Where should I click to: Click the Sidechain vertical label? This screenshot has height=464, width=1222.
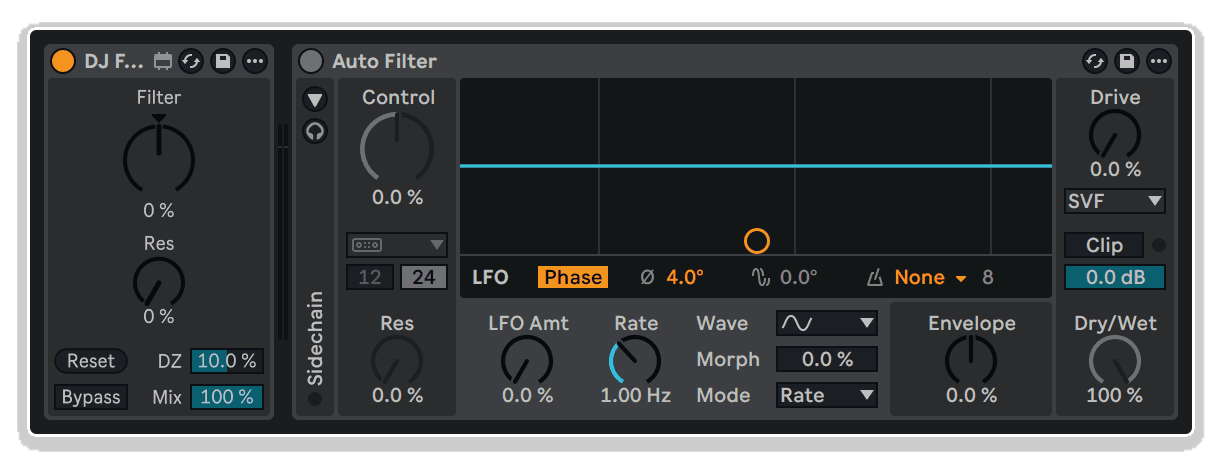point(316,338)
